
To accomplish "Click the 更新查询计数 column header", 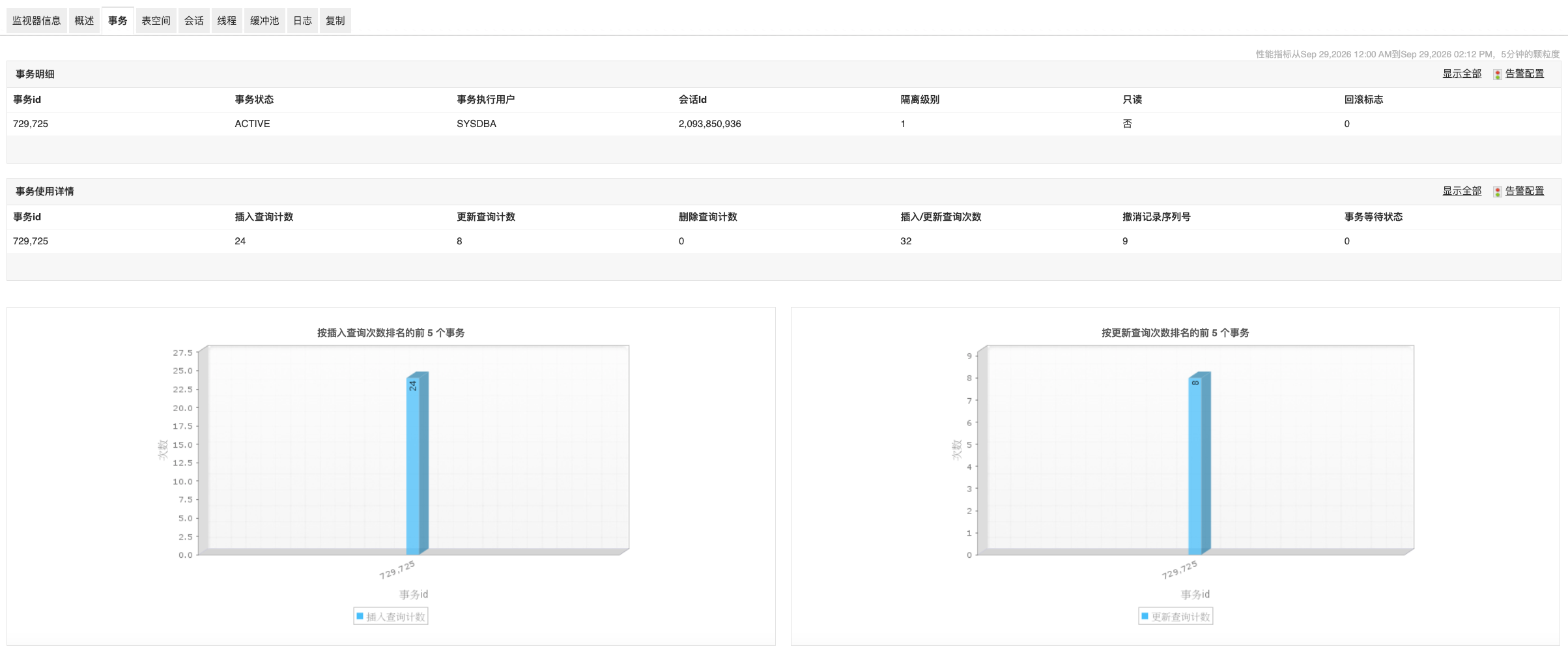I will (486, 217).
